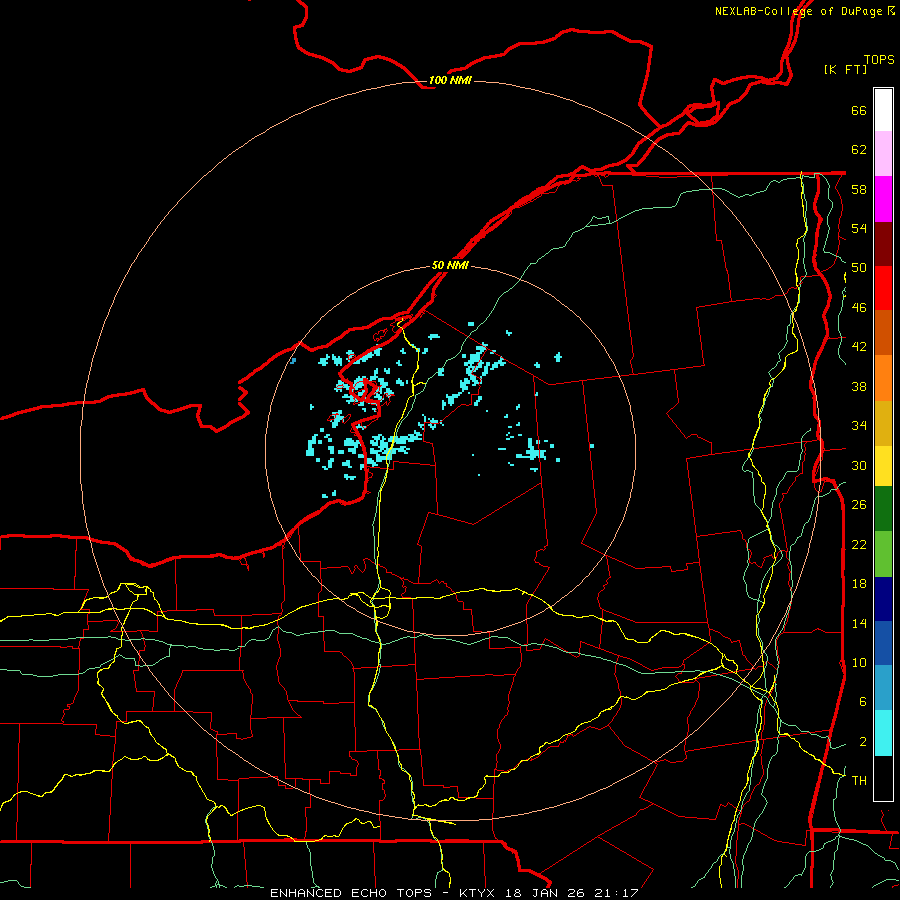900x900 pixels.
Task: Click the dark green swatch near 26
Action: pos(883,509)
